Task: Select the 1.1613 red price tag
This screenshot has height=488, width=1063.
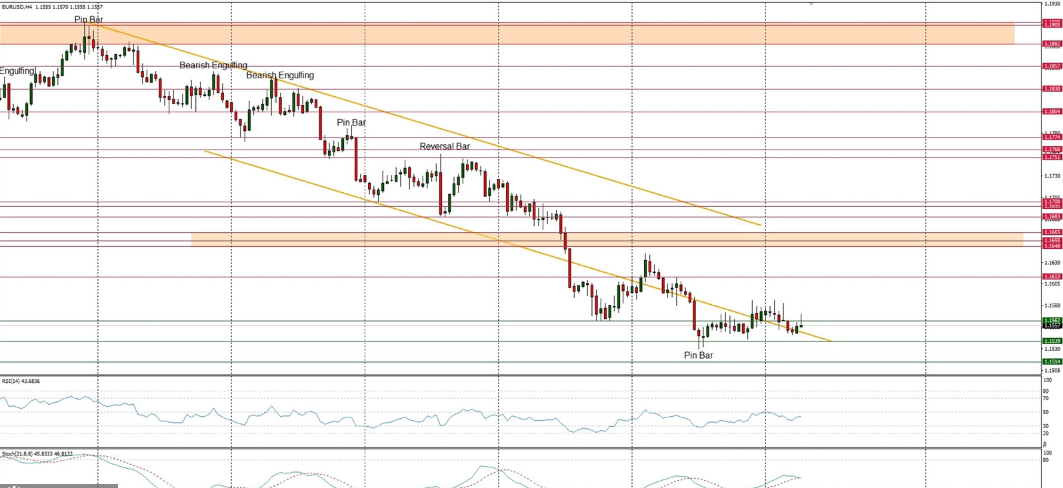Action: 1051,276
